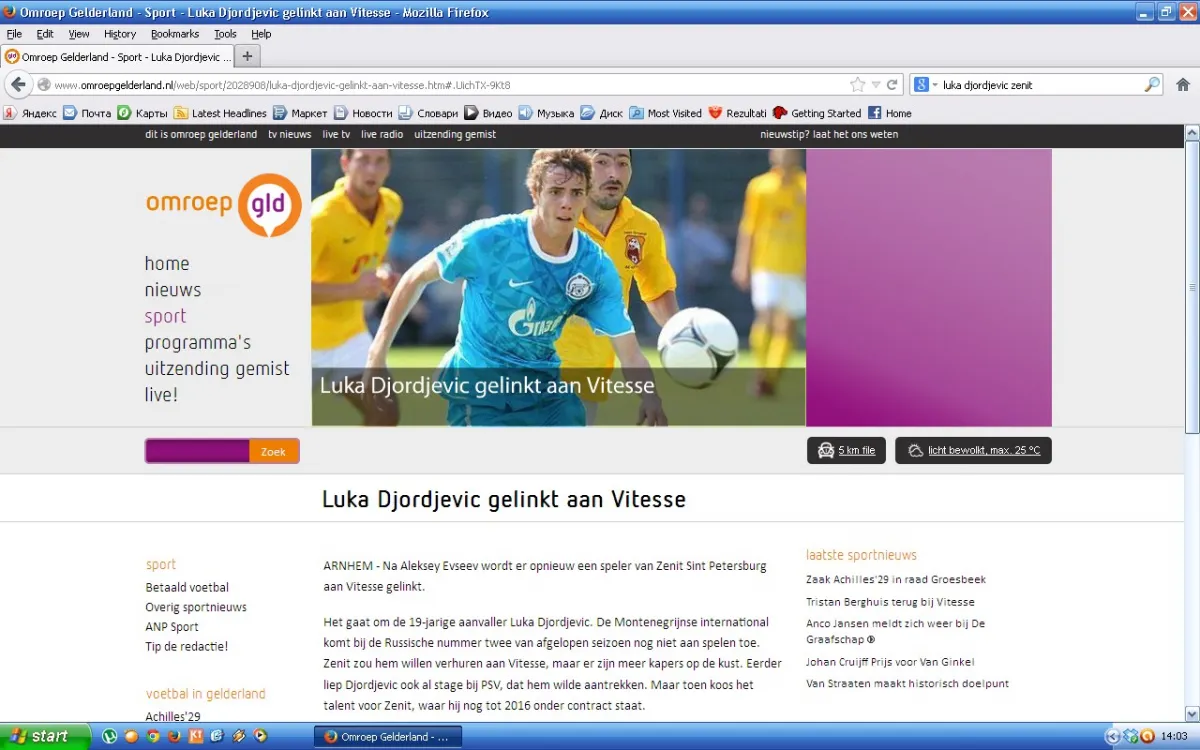Bookmark this page with the star icon
The image size is (1200, 750).
pos(857,85)
